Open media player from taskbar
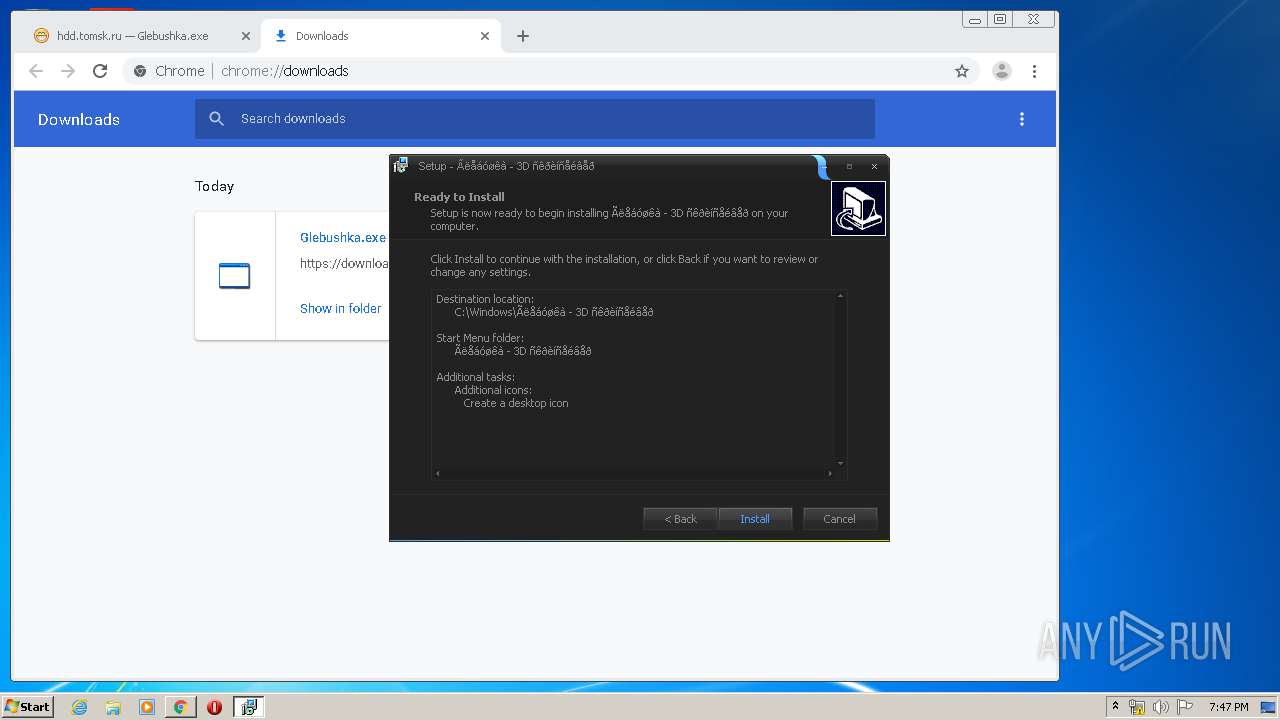 point(147,707)
